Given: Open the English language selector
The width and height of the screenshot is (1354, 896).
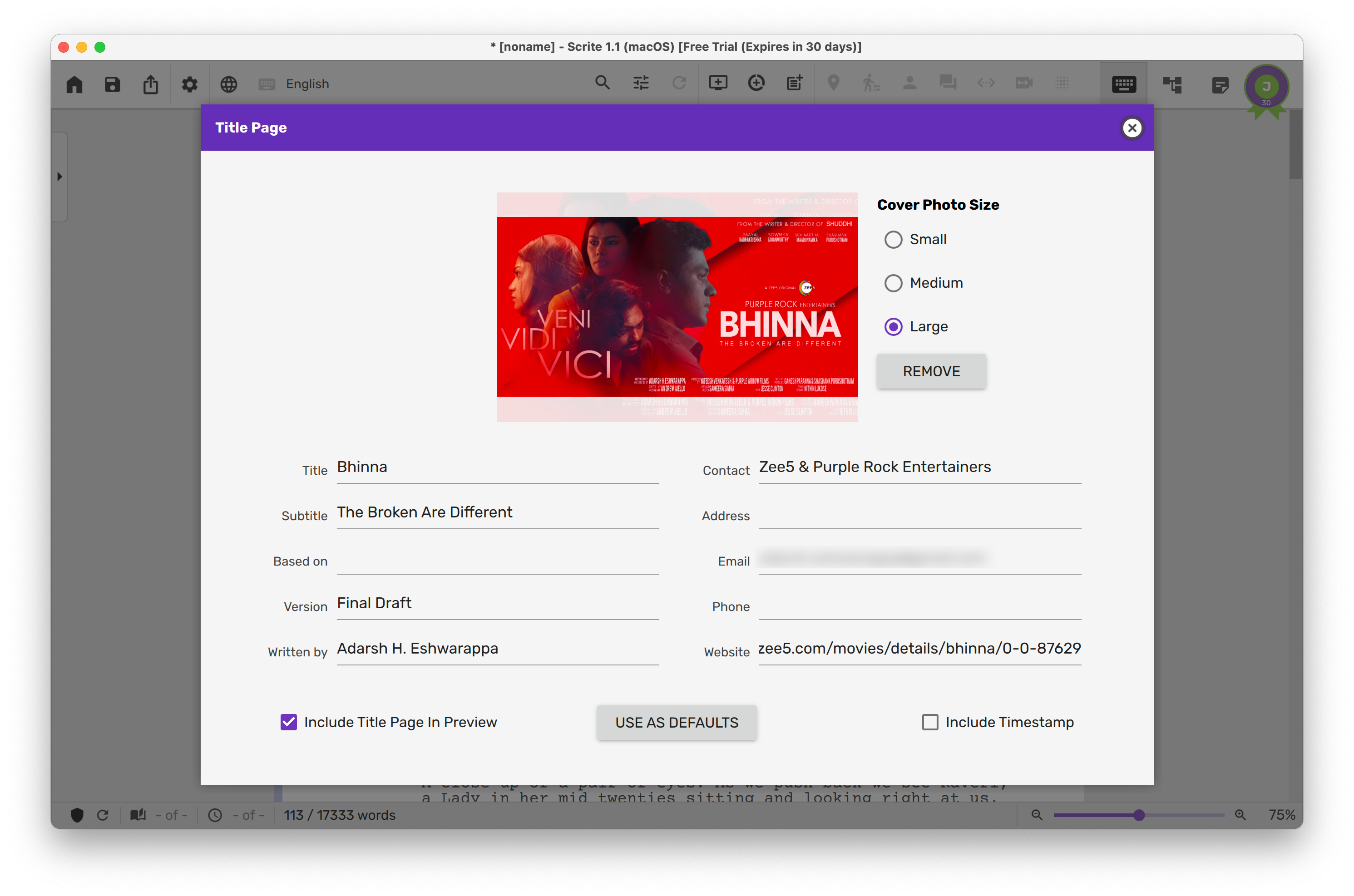Looking at the screenshot, I should (x=307, y=84).
